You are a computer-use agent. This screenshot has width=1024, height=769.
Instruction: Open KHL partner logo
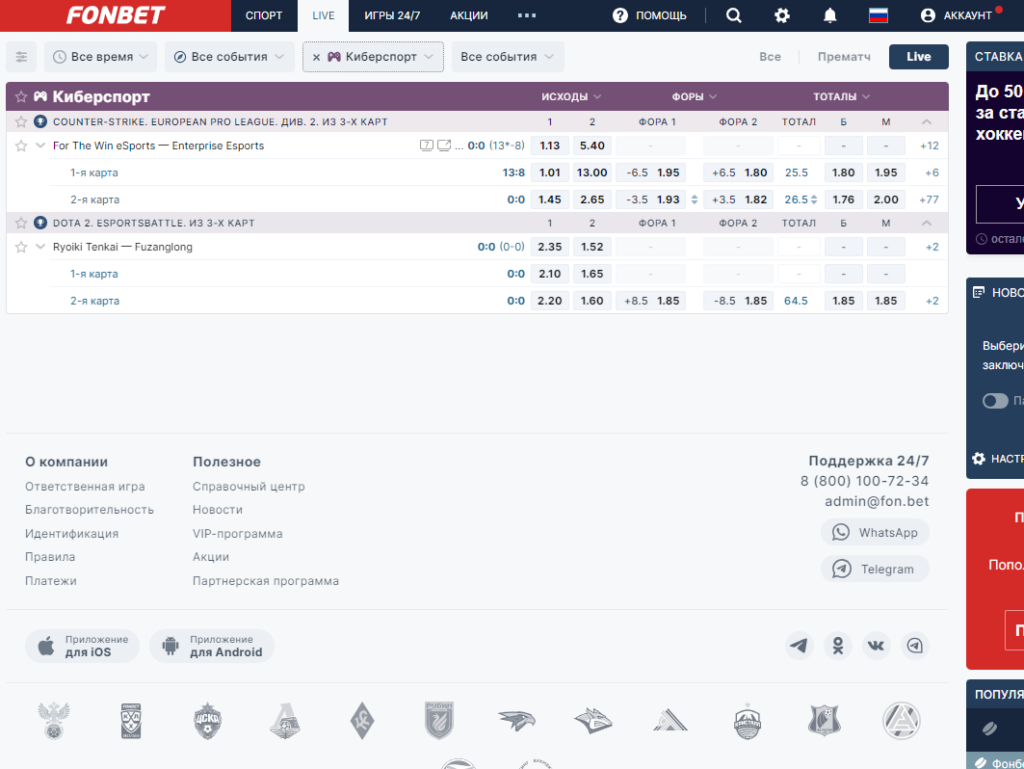131,721
